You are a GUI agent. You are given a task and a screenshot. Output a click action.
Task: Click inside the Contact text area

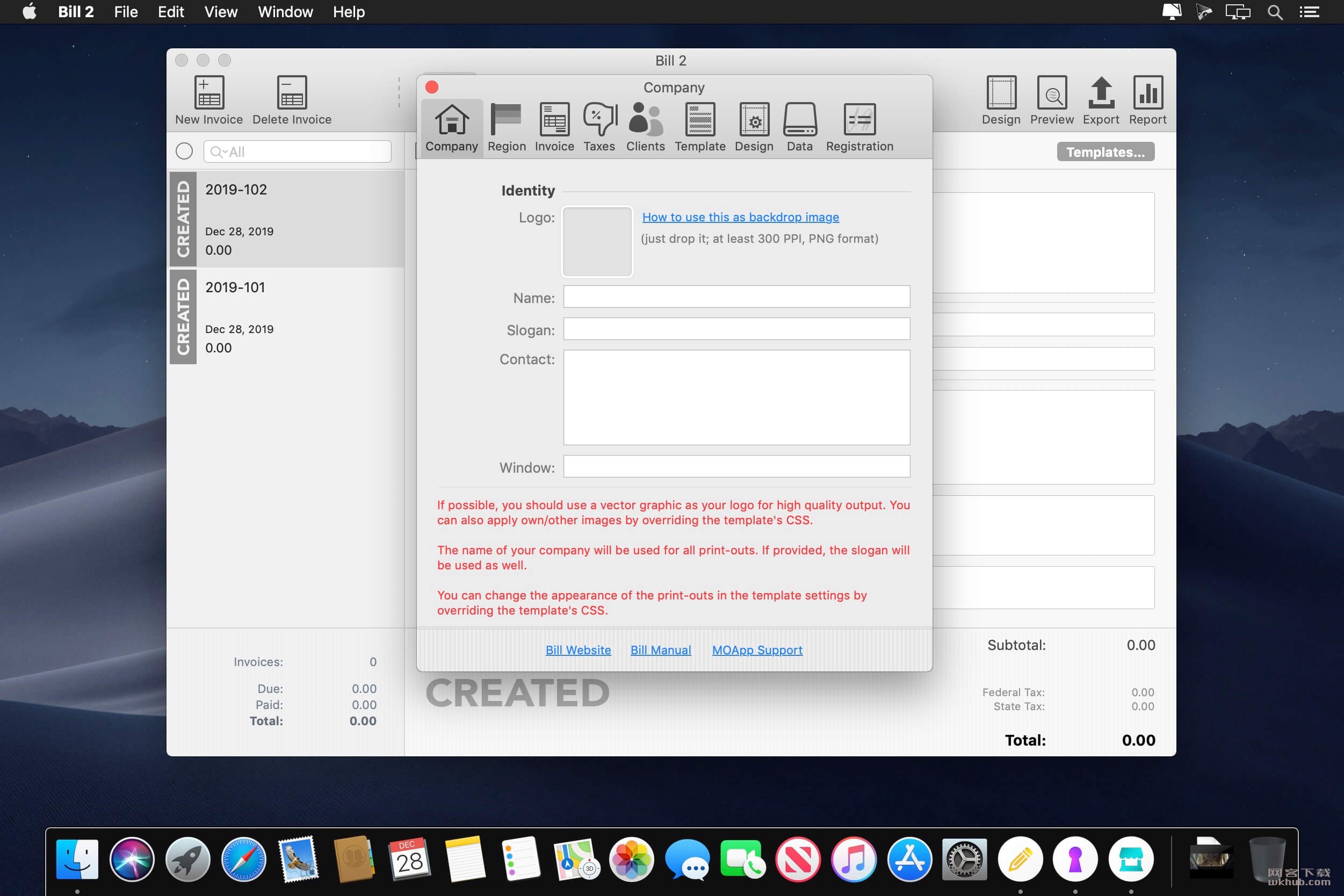pos(736,397)
